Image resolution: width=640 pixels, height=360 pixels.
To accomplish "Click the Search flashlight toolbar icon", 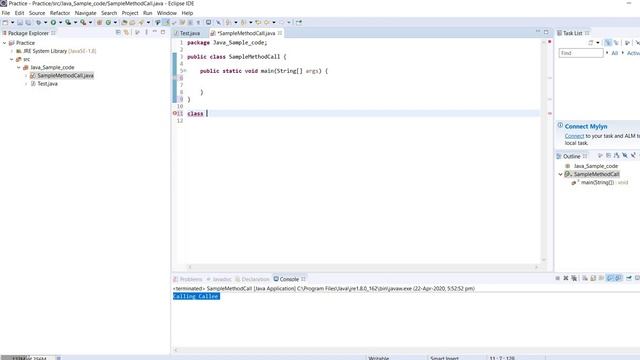I will (141, 22).
